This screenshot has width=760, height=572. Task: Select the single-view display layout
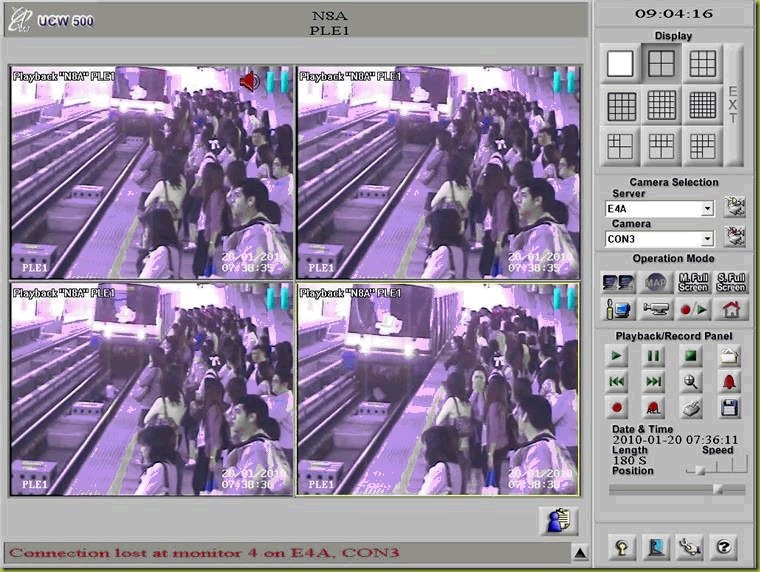click(620, 64)
